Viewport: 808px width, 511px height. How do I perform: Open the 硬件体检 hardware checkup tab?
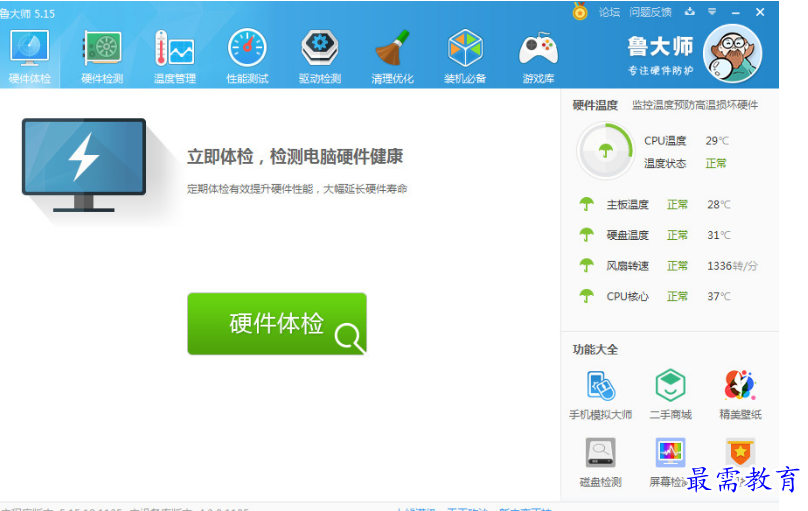coord(29,57)
